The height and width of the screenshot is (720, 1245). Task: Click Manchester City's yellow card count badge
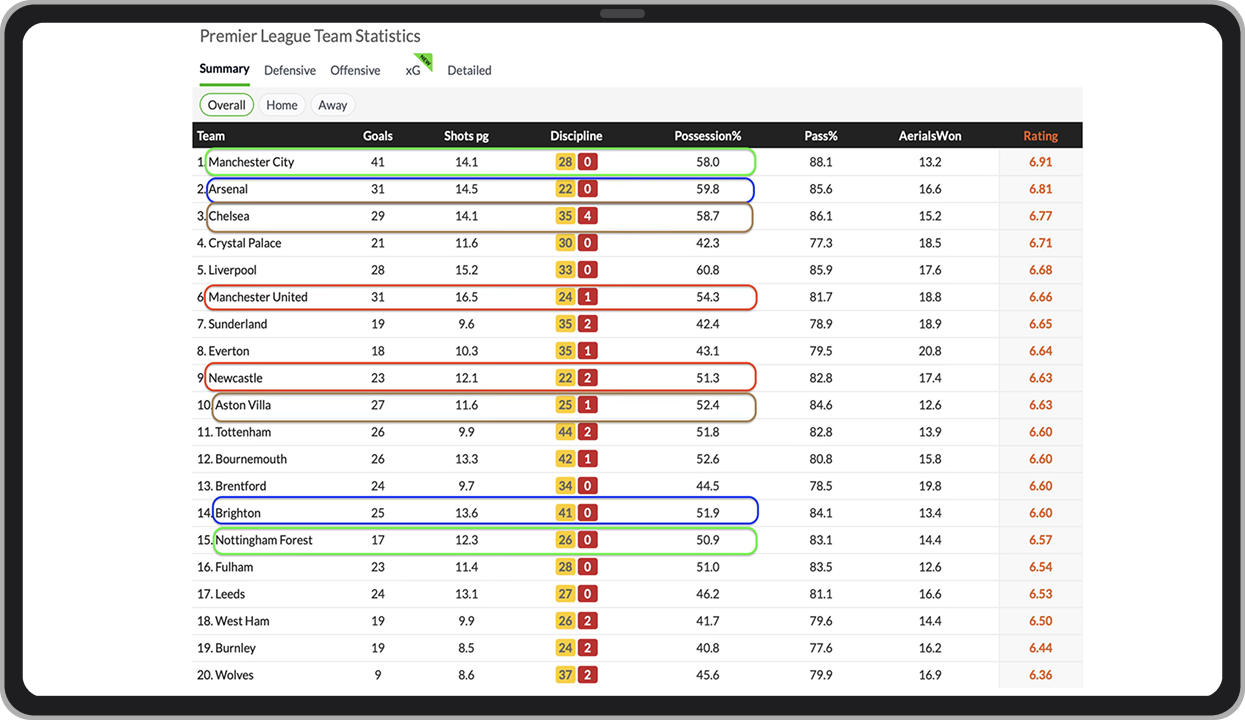[566, 162]
